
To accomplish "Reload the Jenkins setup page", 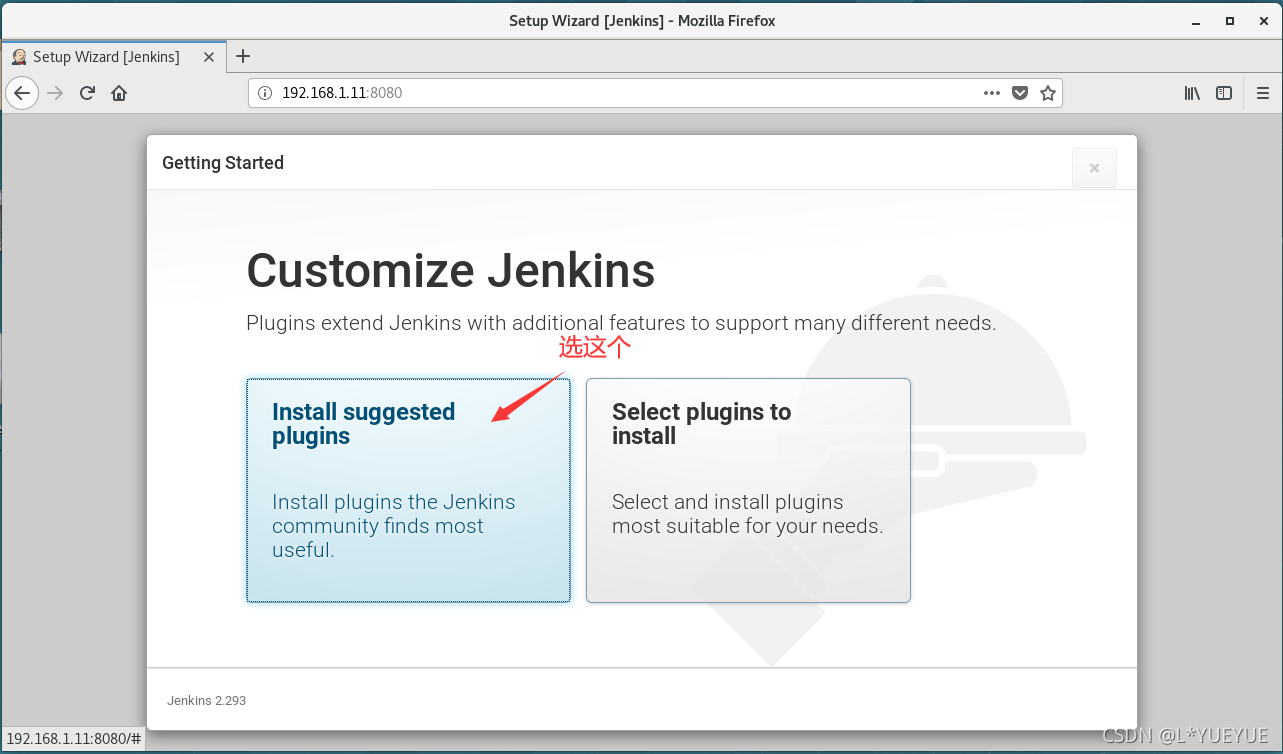I will click(x=87, y=93).
